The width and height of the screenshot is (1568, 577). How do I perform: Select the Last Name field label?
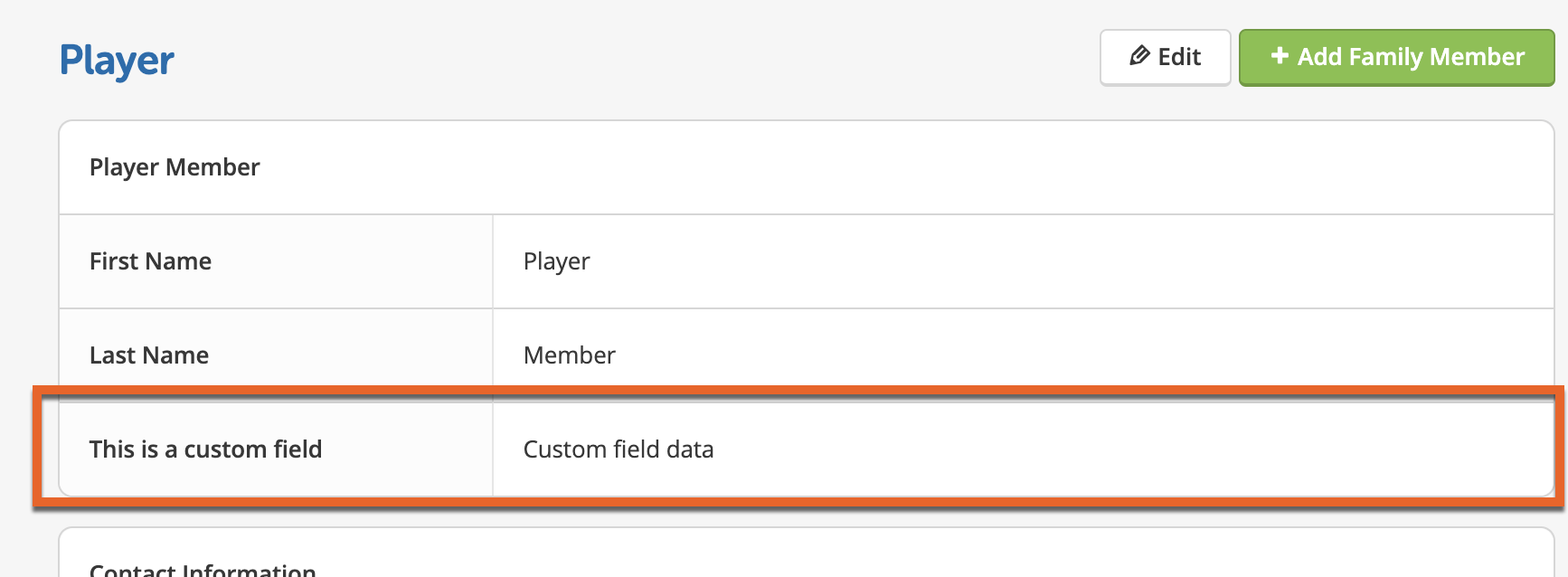149,355
